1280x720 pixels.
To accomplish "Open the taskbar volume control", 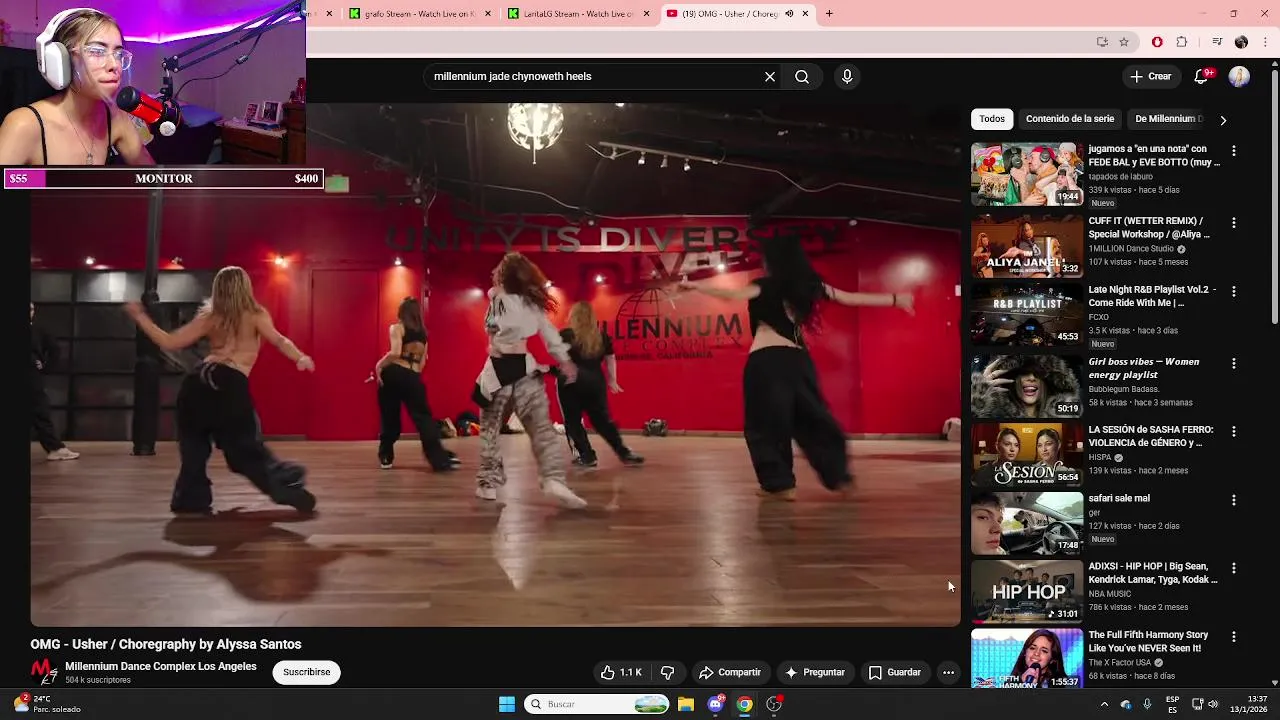I will pyautogui.click(x=1213, y=704).
